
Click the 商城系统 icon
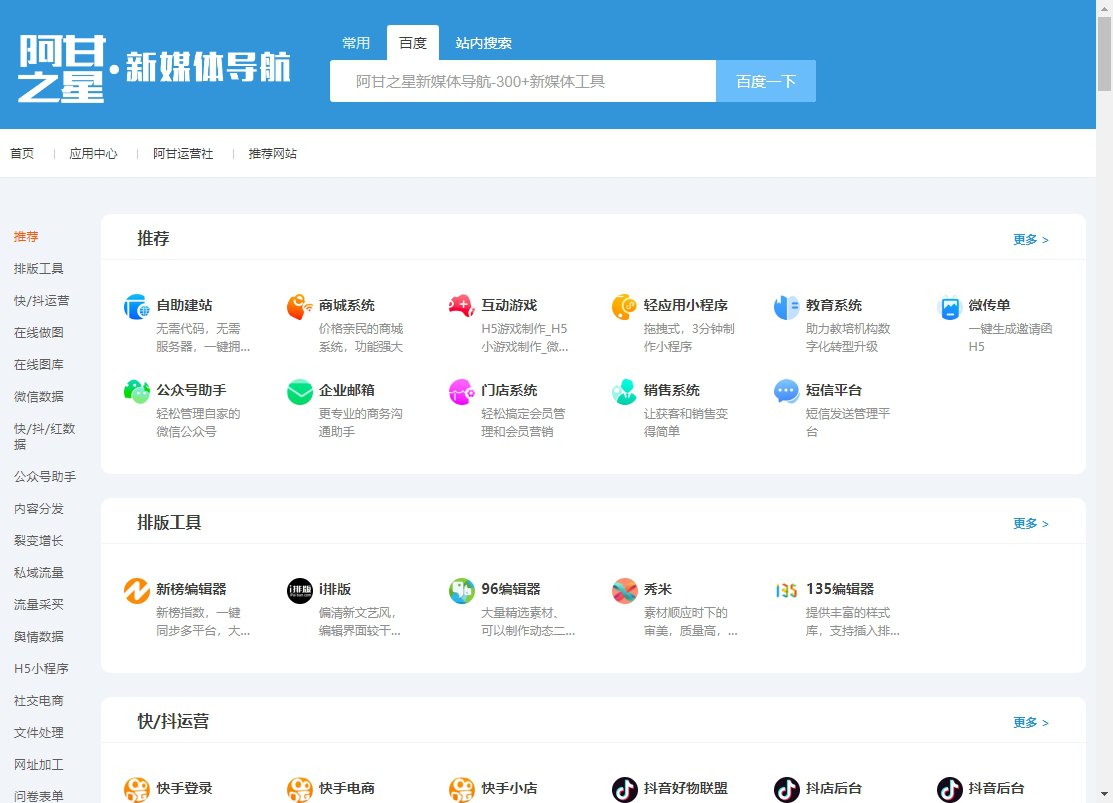coord(300,307)
